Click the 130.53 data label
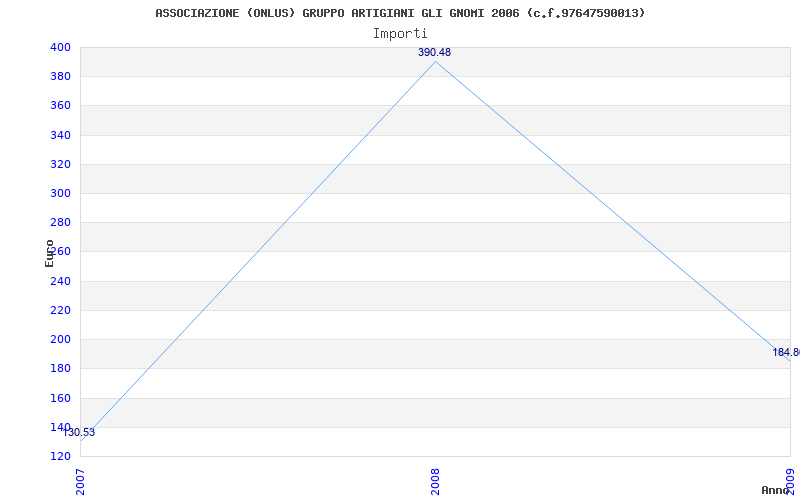 tap(79, 433)
